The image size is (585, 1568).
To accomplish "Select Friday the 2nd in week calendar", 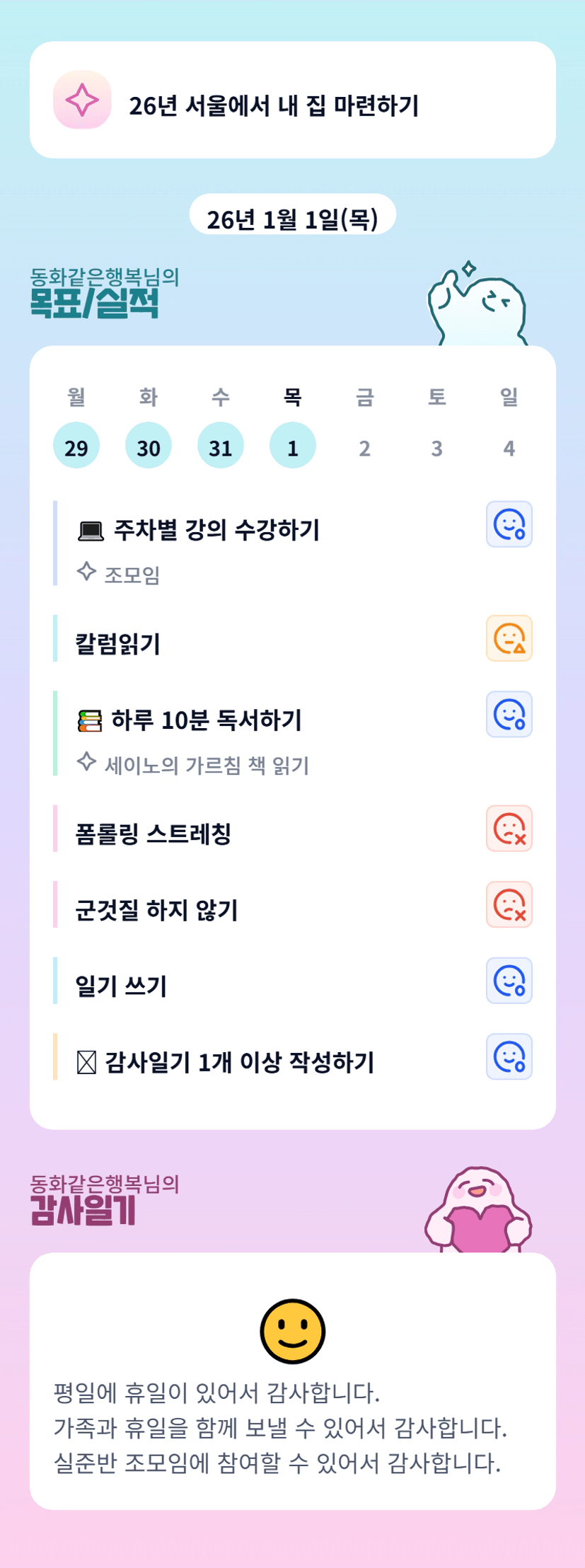I will click(364, 447).
